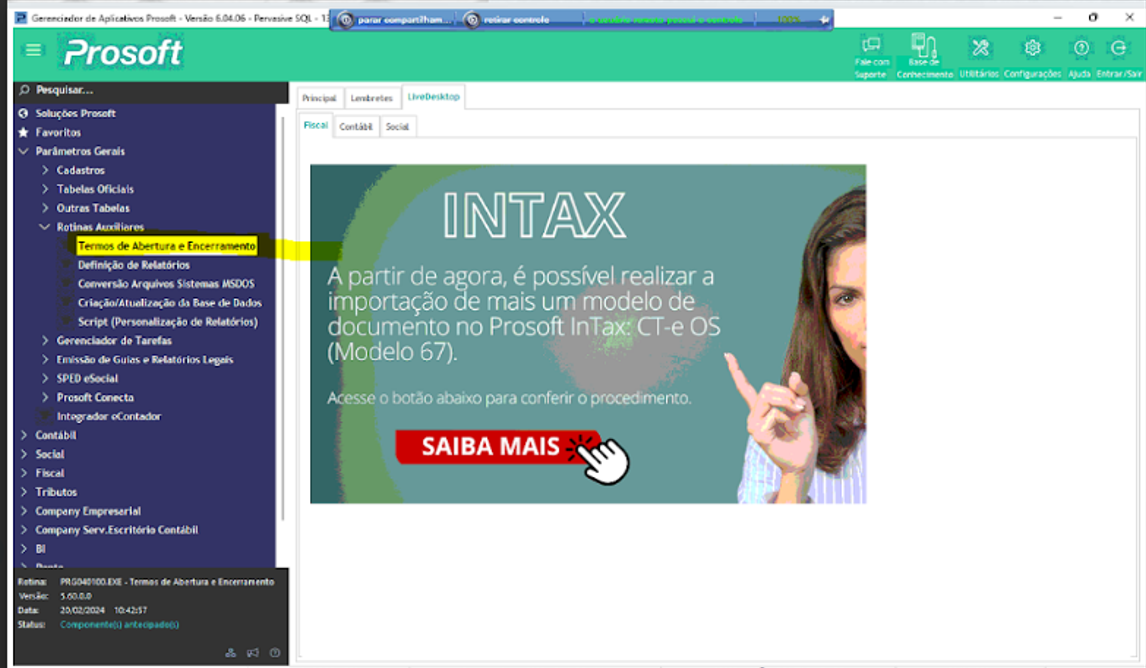Collapse the Parâmetros Gerais chevron
Viewport: 1146px width, 668px height.
[x=23, y=151]
